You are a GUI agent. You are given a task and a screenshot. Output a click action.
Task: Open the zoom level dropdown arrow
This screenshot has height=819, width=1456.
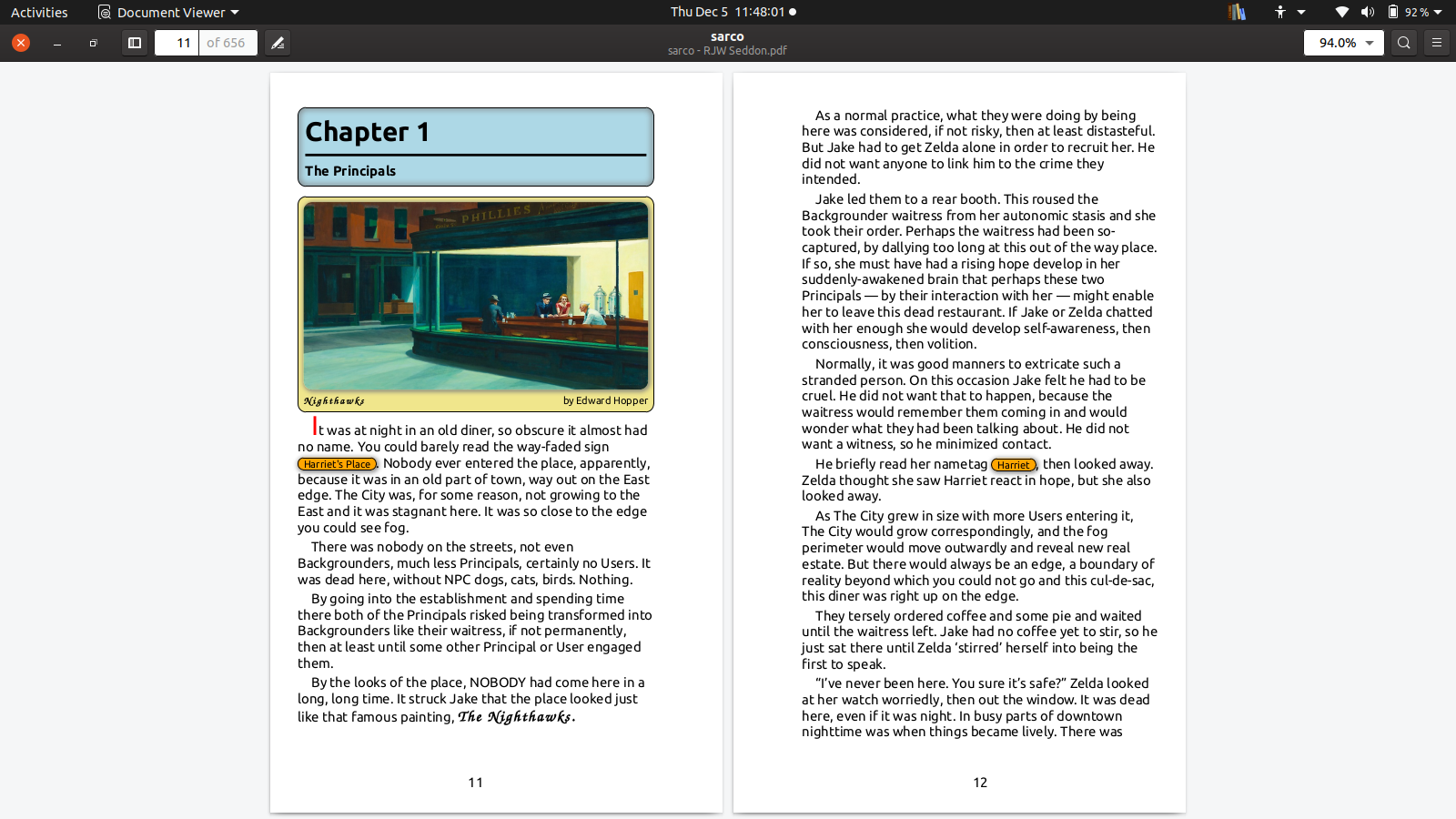1370,43
